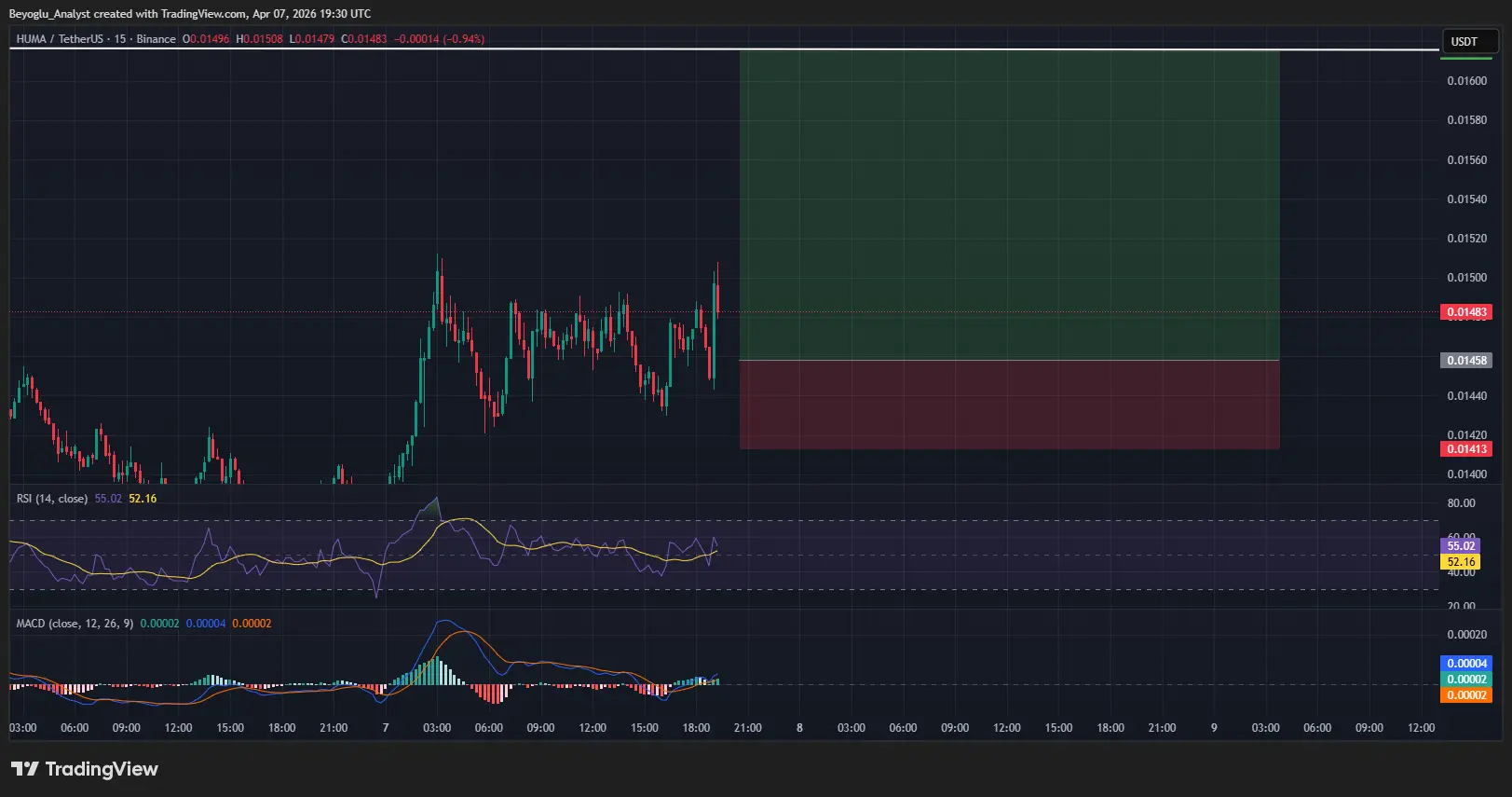Click the day 7 label on time axis

(x=386, y=728)
